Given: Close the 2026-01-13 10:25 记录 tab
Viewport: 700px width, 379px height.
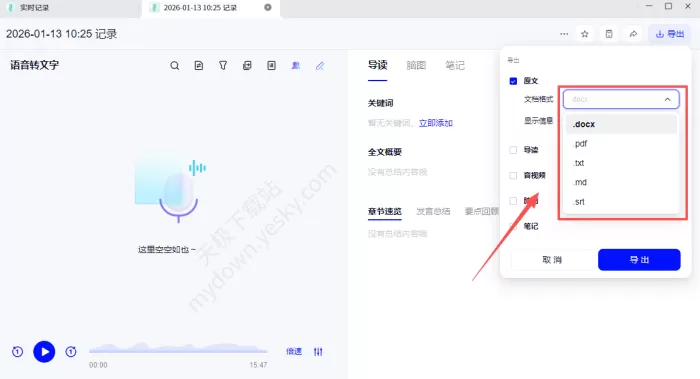Looking at the screenshot, I should [268, 7].
